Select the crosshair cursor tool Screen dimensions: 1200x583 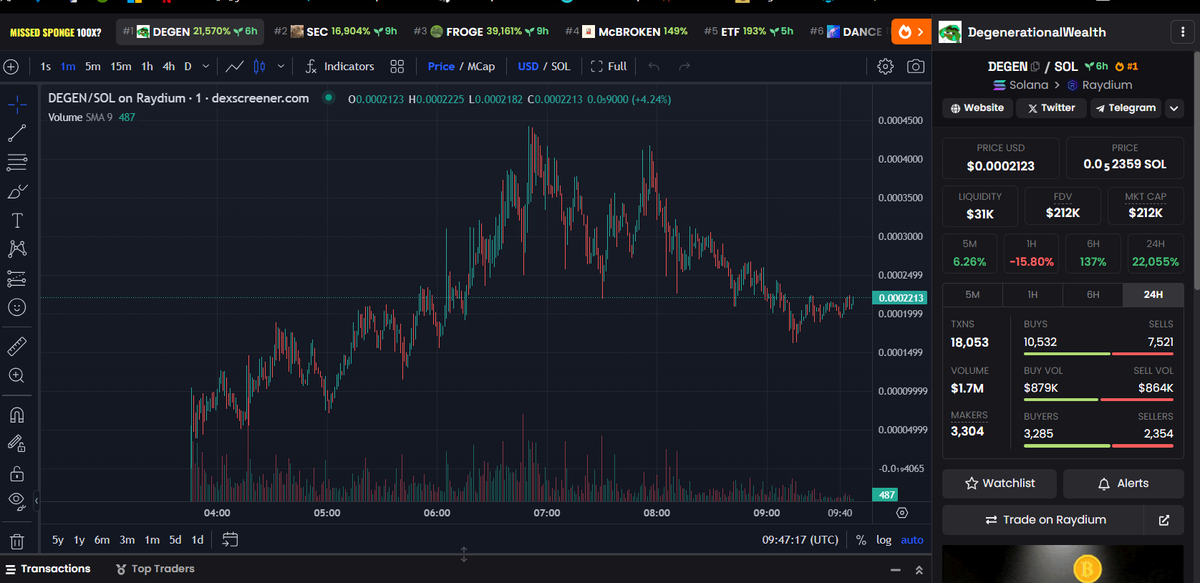tap(17, 104)
